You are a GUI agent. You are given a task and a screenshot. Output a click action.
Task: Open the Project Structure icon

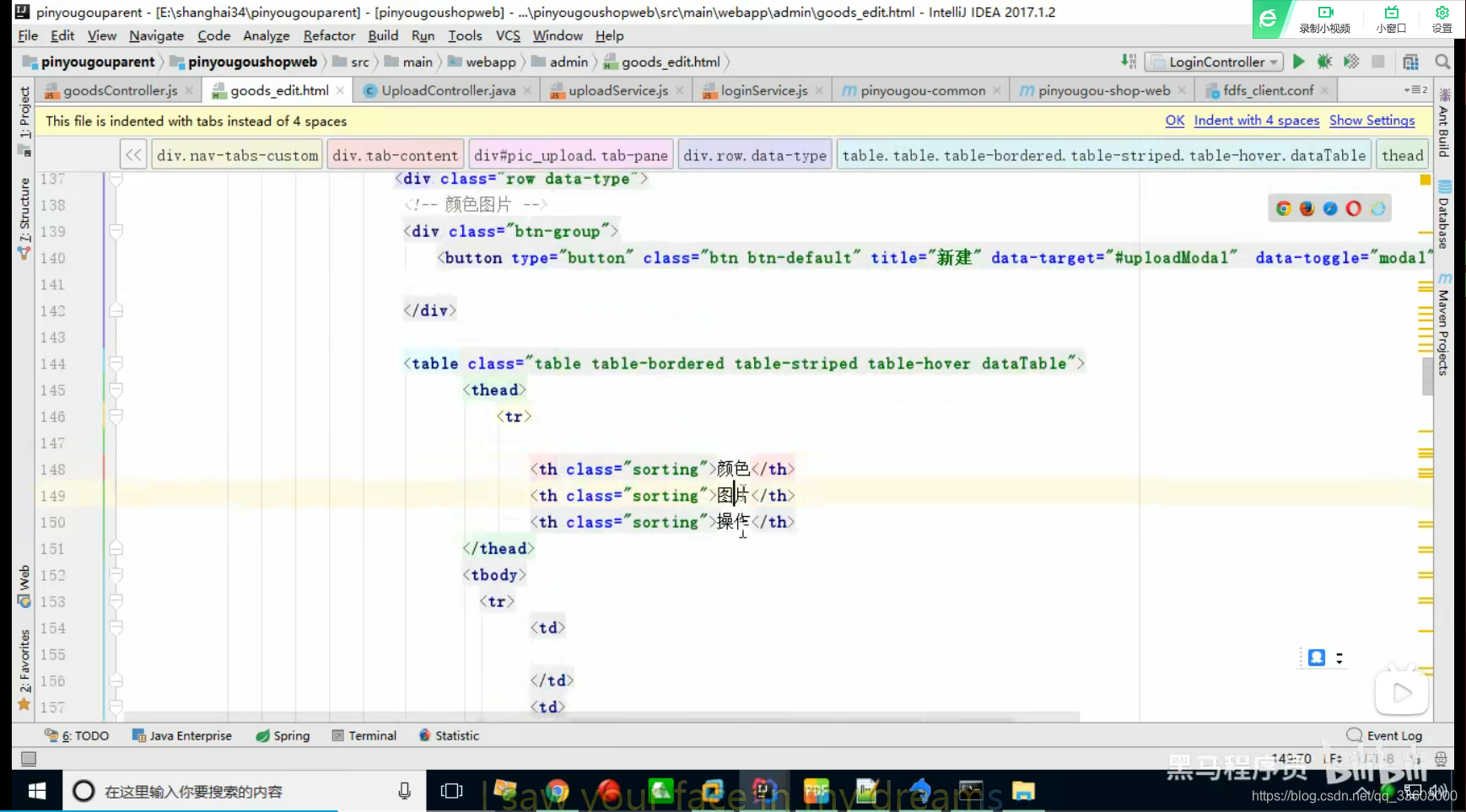click(1410, 62)
